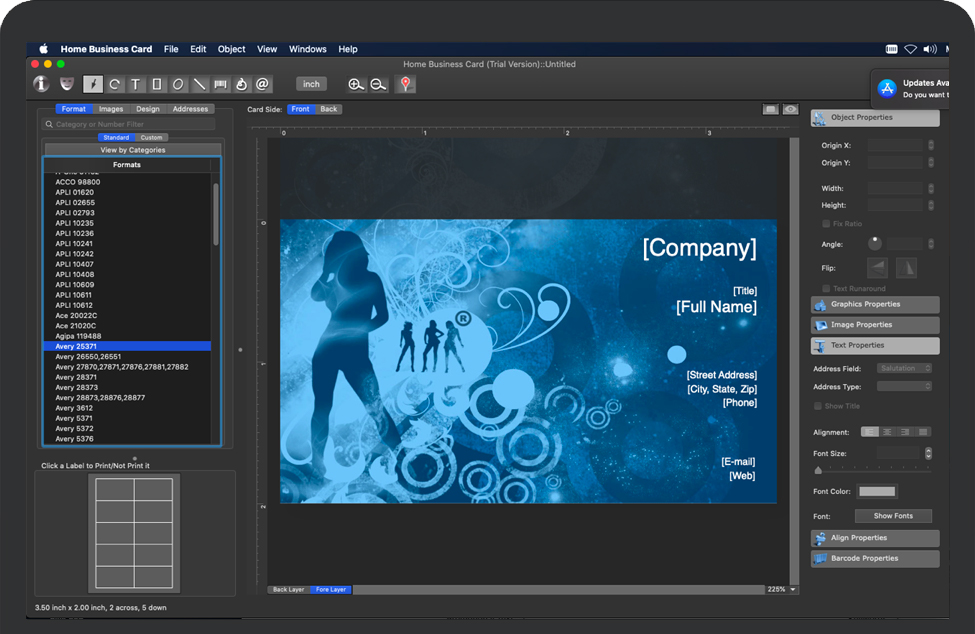Click the View by Categories button
This screenshot has width=975, height=634.
click(133, 150)
